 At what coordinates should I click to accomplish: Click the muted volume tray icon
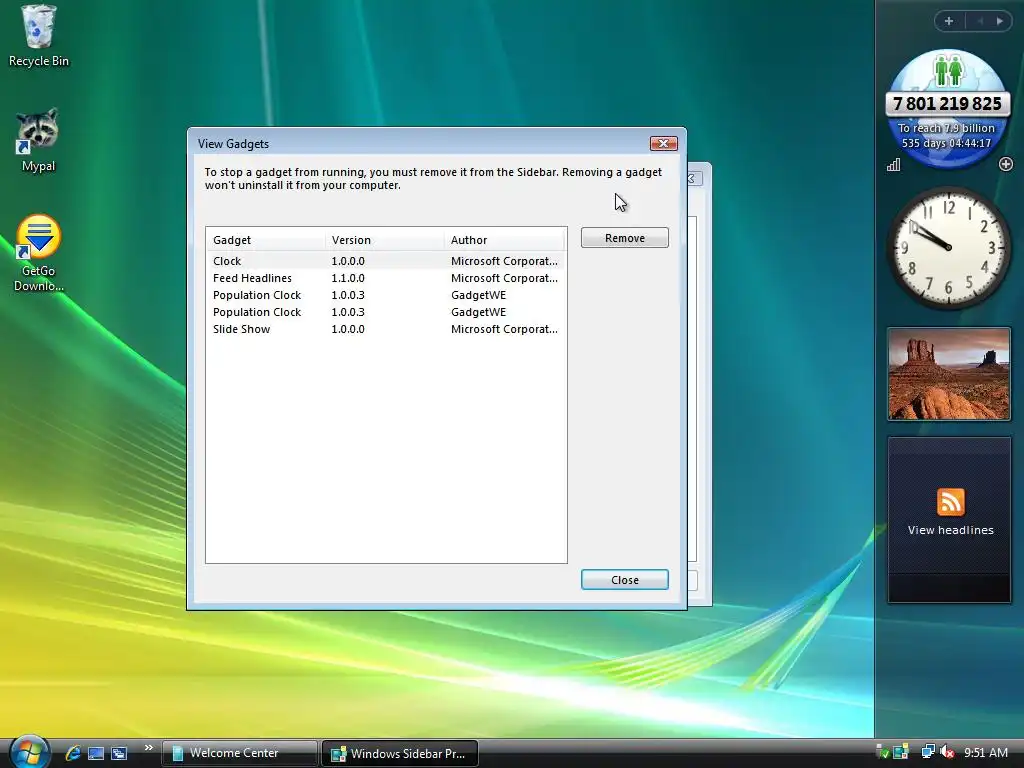947,753
